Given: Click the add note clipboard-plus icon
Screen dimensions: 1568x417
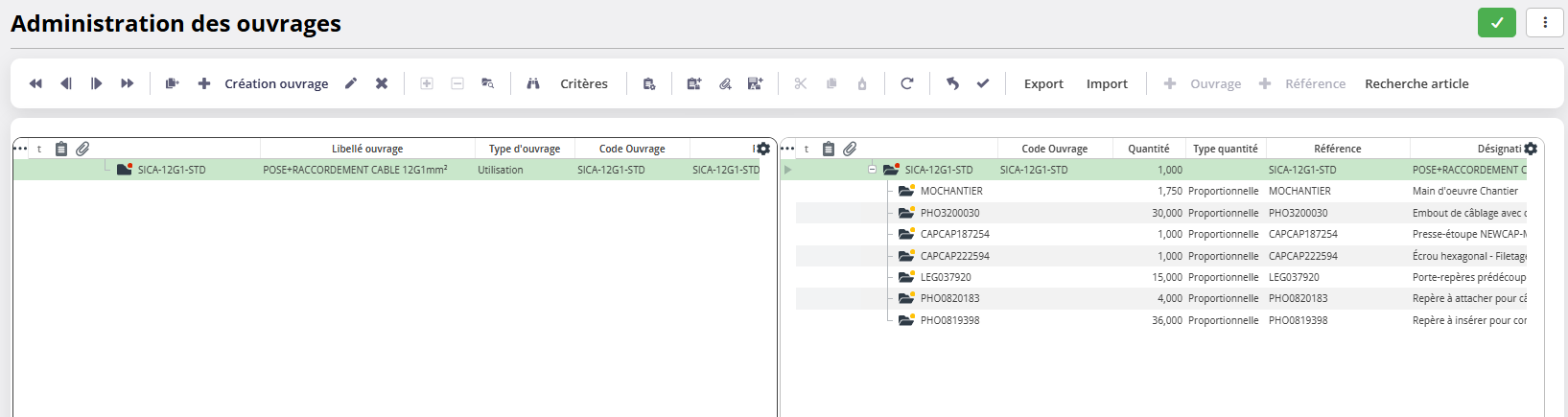Looking at the screenshot, I should click(694, 83).
